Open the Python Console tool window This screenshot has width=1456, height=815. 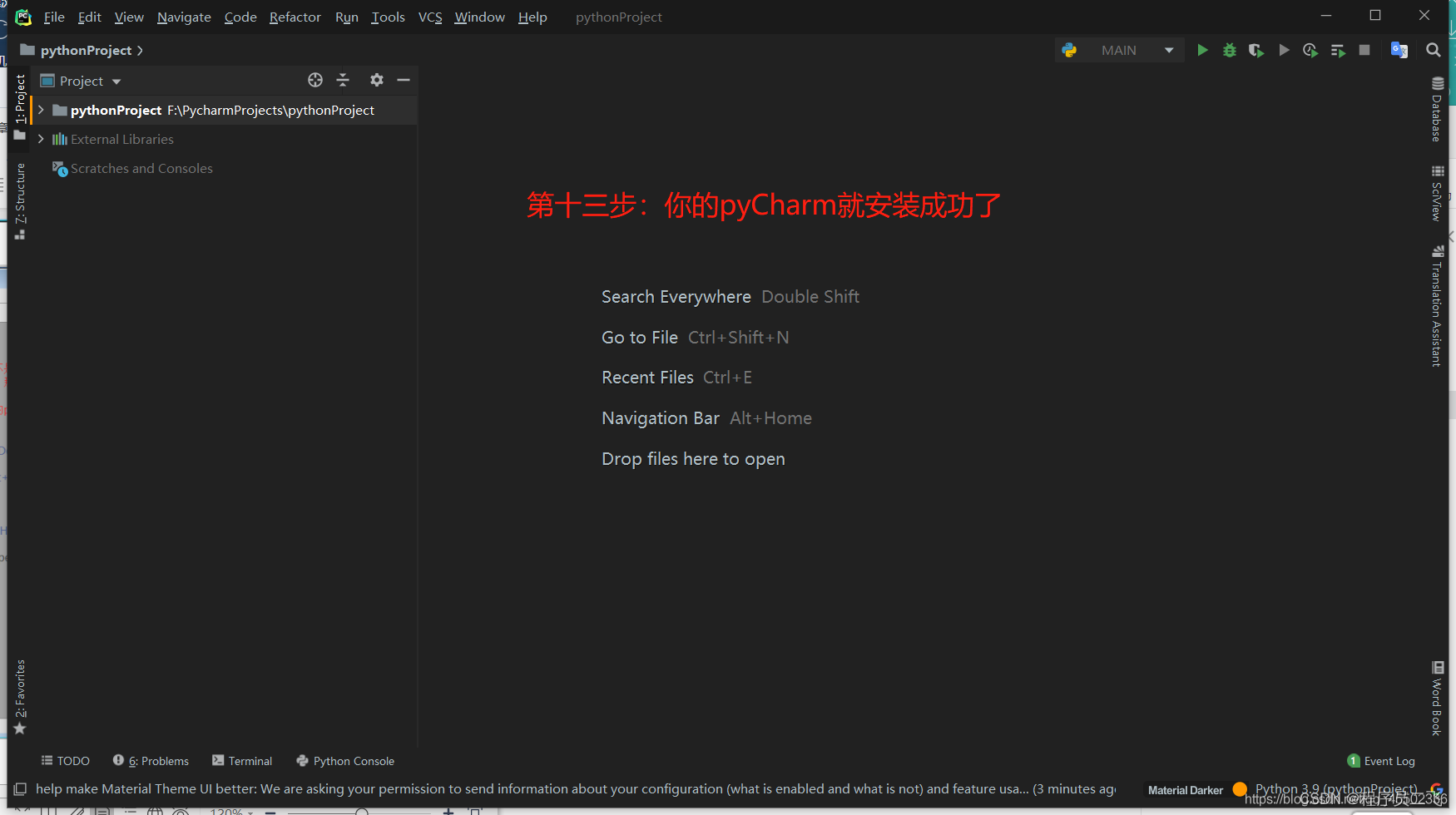click(345, 761)
